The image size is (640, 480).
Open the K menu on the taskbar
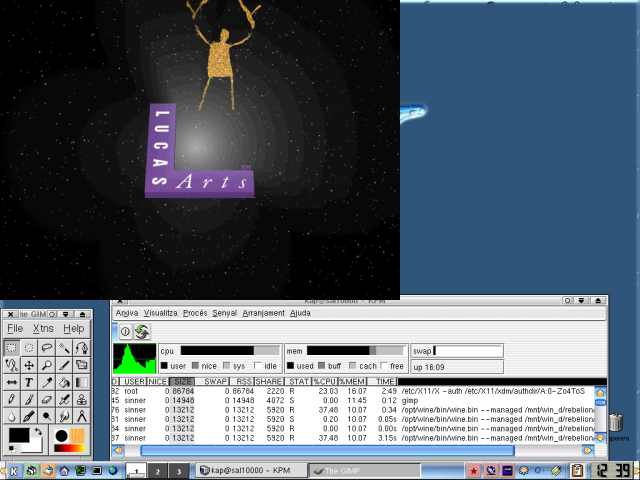tap(13, 471)
